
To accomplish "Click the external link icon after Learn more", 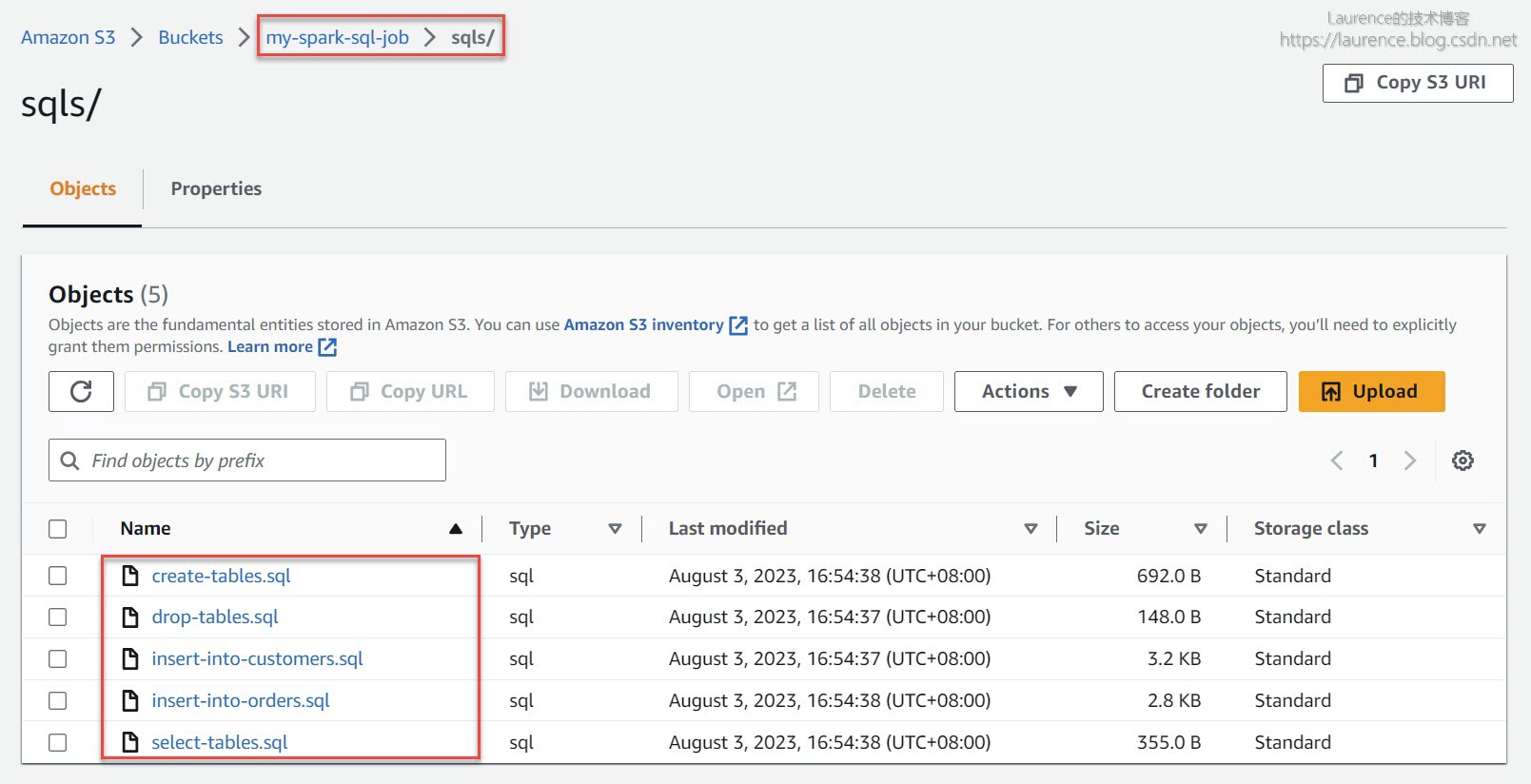I will click(327, 347).
